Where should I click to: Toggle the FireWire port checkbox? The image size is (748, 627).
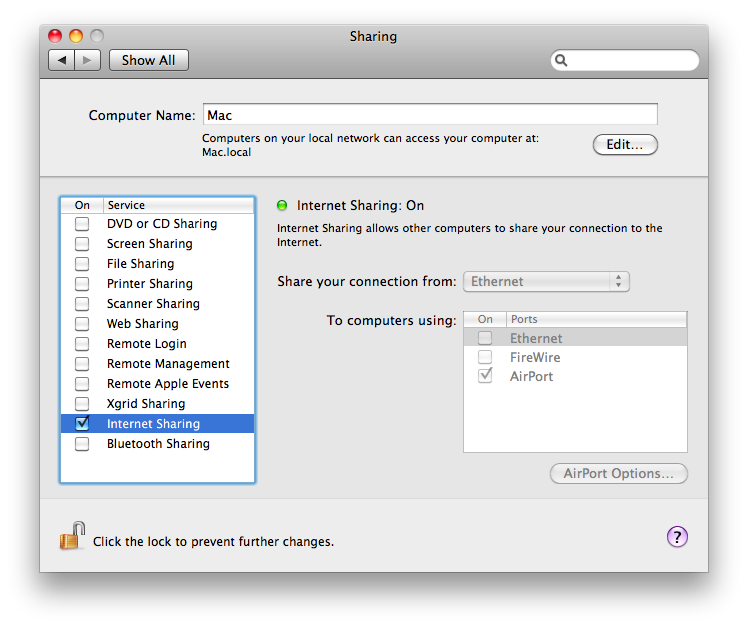pos(485,357)
